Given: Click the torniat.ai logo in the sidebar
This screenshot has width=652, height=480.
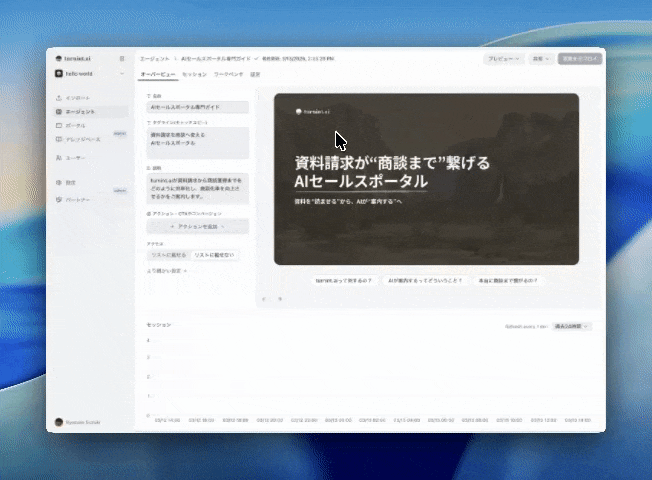Looking at the screenshot, I should point(73,59).
